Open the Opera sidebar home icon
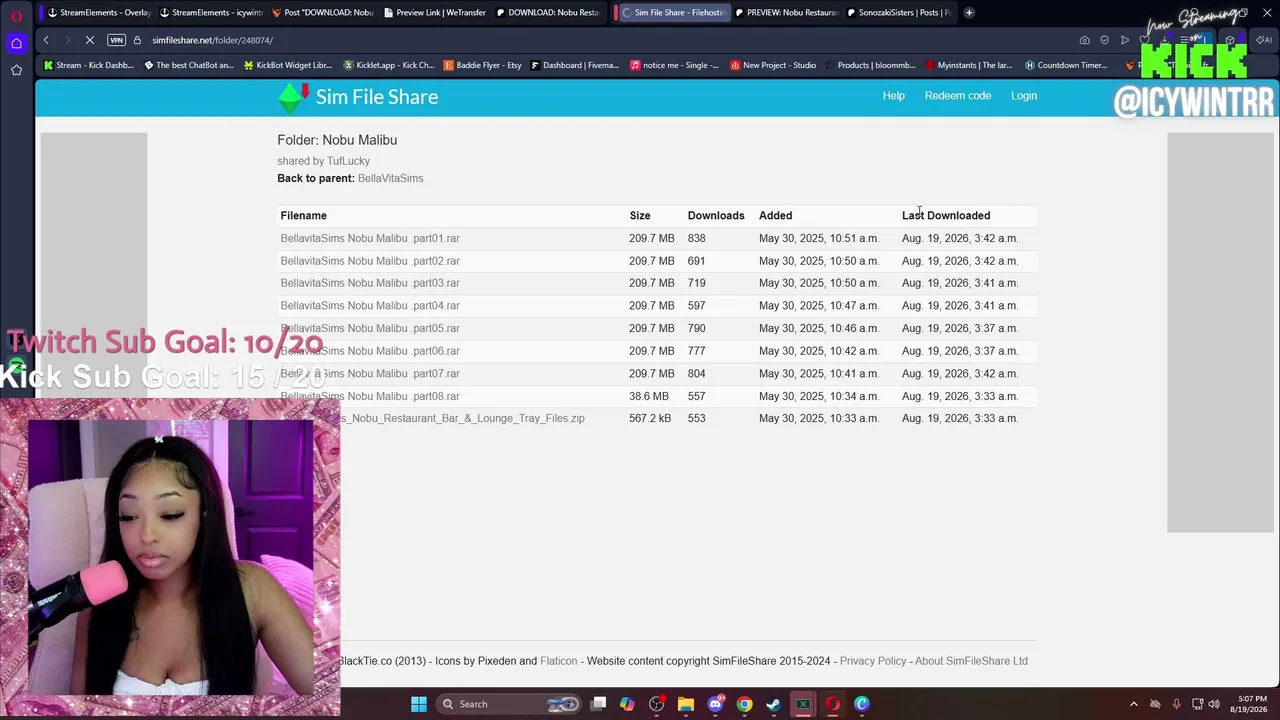The image size is (1280, 720). pyautogui.click(x=16, y=43)
